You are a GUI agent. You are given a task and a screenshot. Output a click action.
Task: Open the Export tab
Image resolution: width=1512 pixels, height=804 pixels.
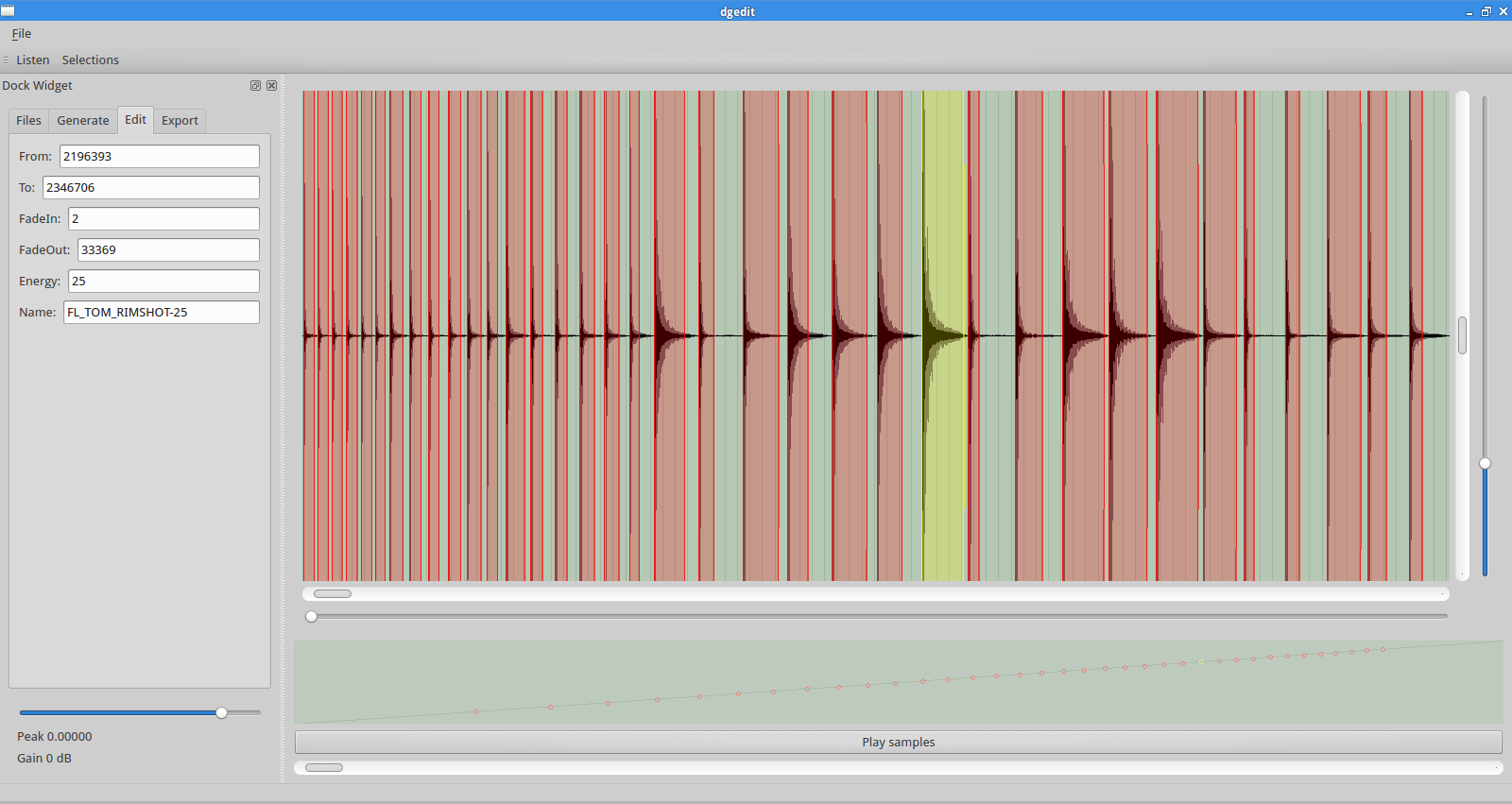coord(180,120)
